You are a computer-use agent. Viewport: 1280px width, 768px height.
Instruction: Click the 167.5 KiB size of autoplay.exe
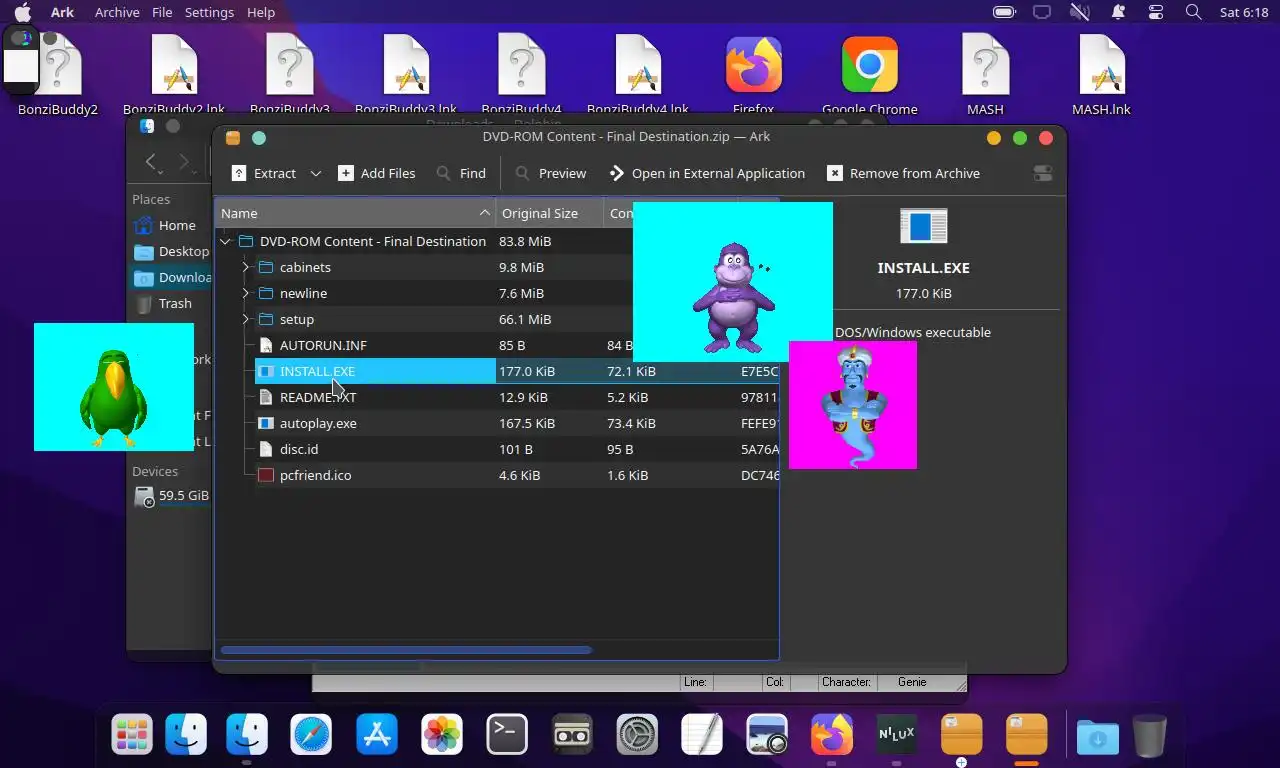(x=527, y=423)
